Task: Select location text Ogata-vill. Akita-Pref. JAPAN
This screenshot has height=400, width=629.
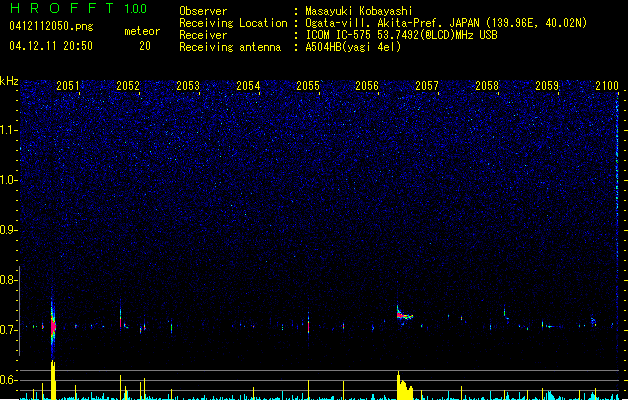Action: pos(392,23)
